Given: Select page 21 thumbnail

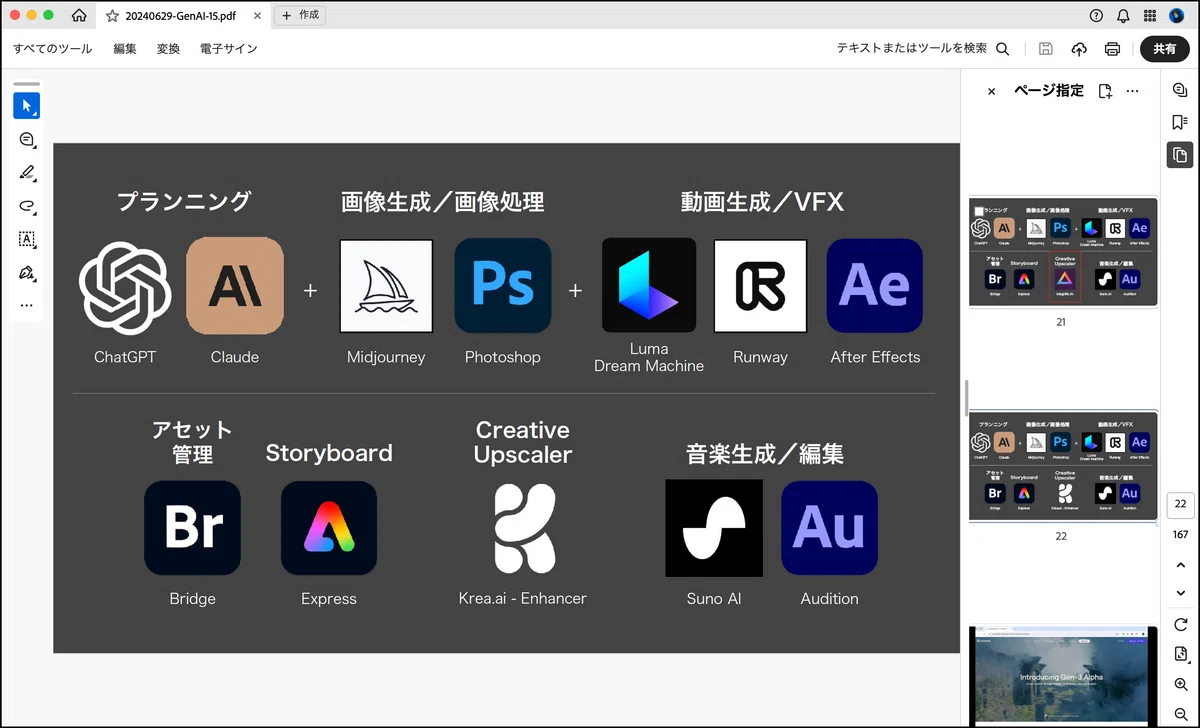Looking at the screenshot, I should click(1064, 252).
